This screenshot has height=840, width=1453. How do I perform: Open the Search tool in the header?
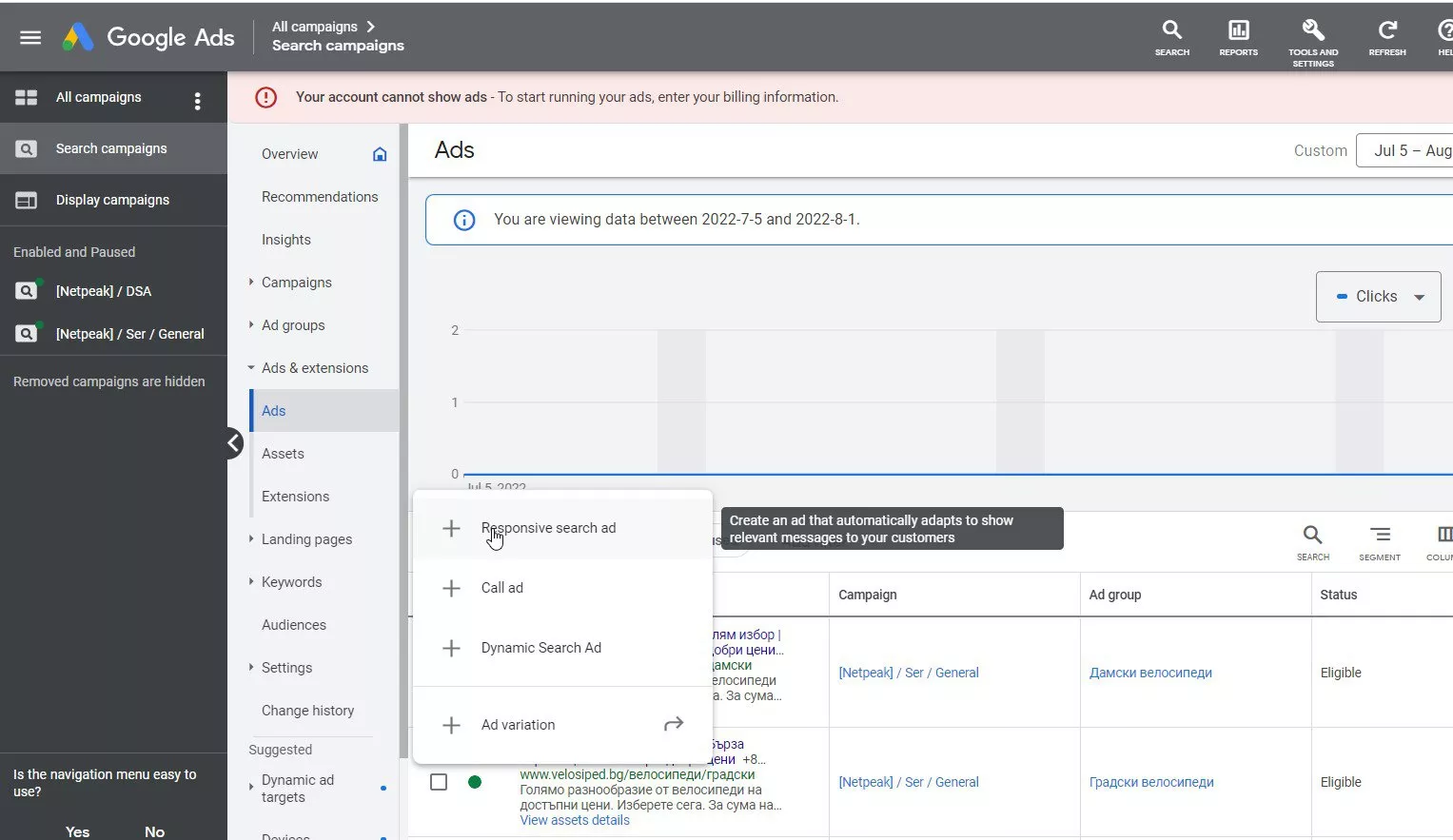pos(1172,37)
